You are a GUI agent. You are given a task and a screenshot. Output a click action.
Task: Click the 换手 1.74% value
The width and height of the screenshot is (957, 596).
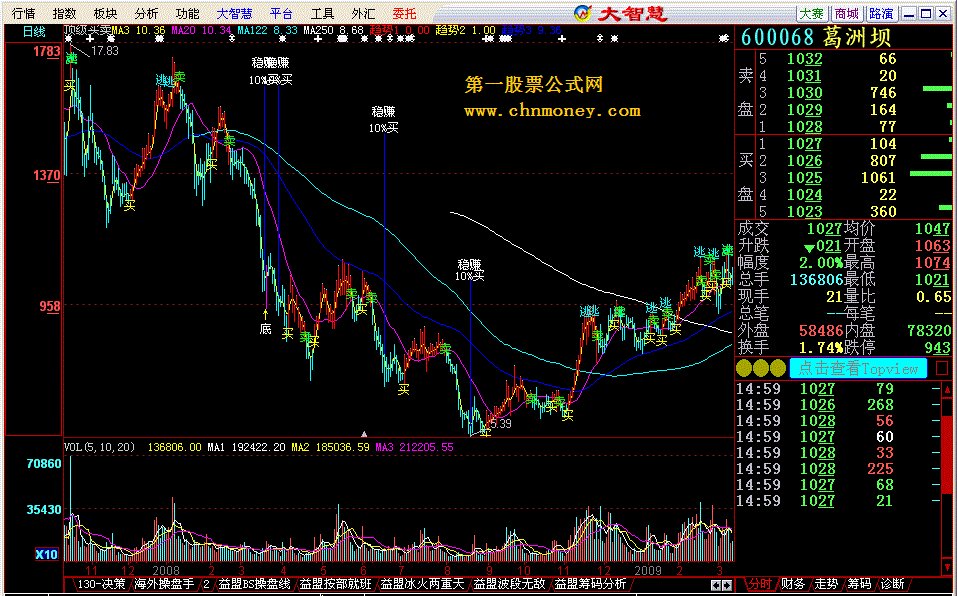821,348
